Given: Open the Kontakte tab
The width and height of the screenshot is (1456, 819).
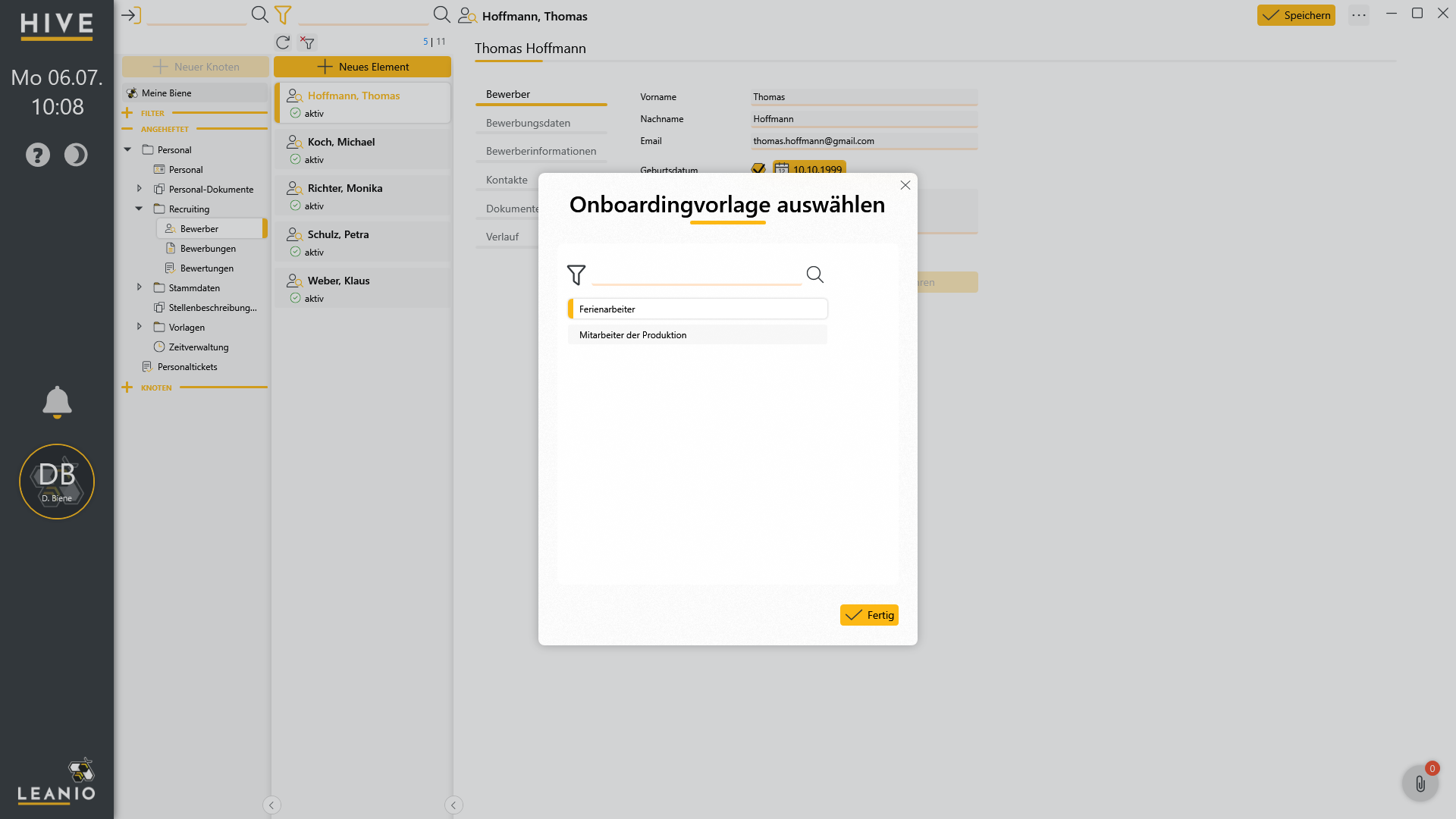Looking at the screenshot, I should click(x=507, y=180).
